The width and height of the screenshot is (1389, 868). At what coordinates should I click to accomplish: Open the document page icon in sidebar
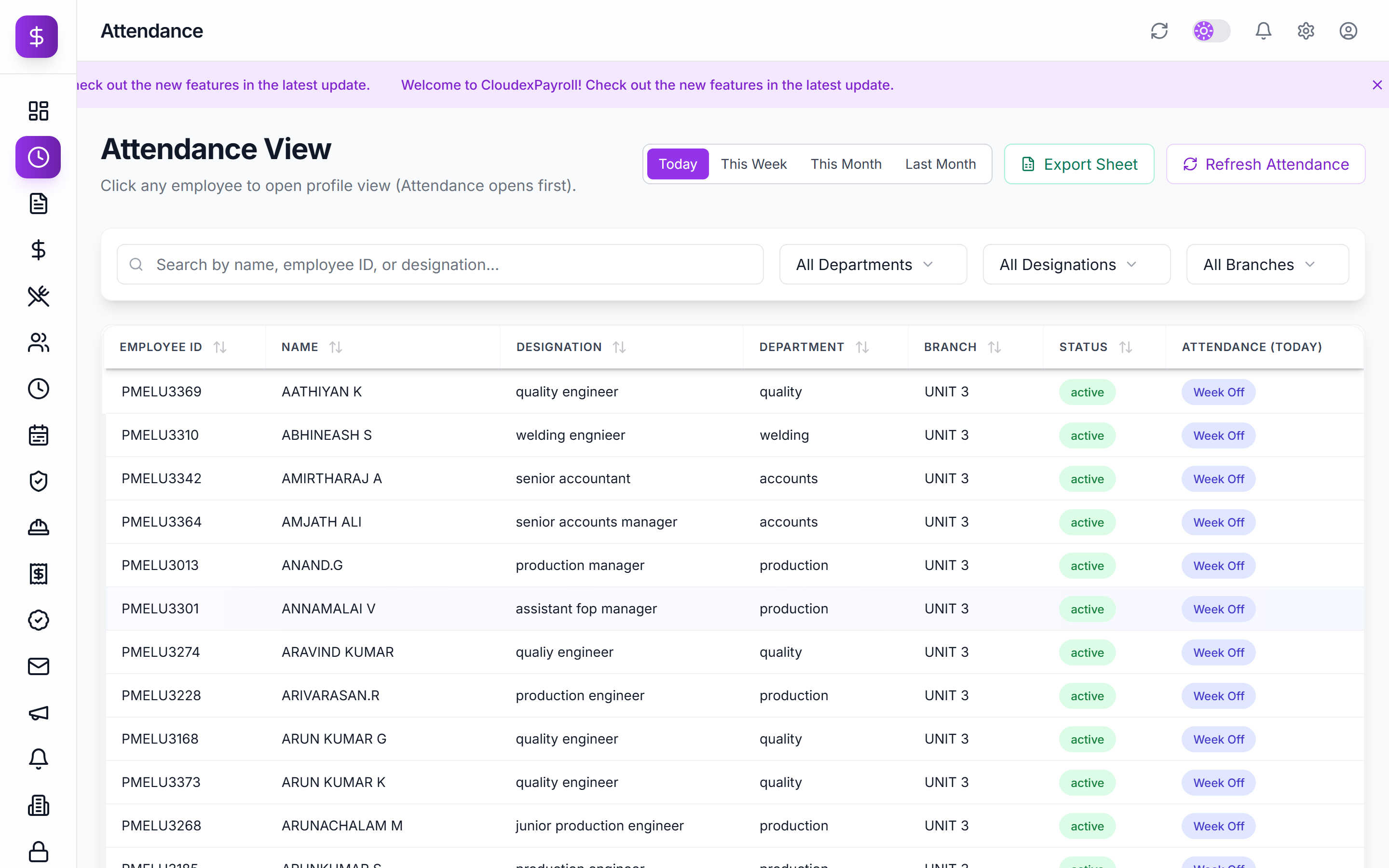(39, 204)
